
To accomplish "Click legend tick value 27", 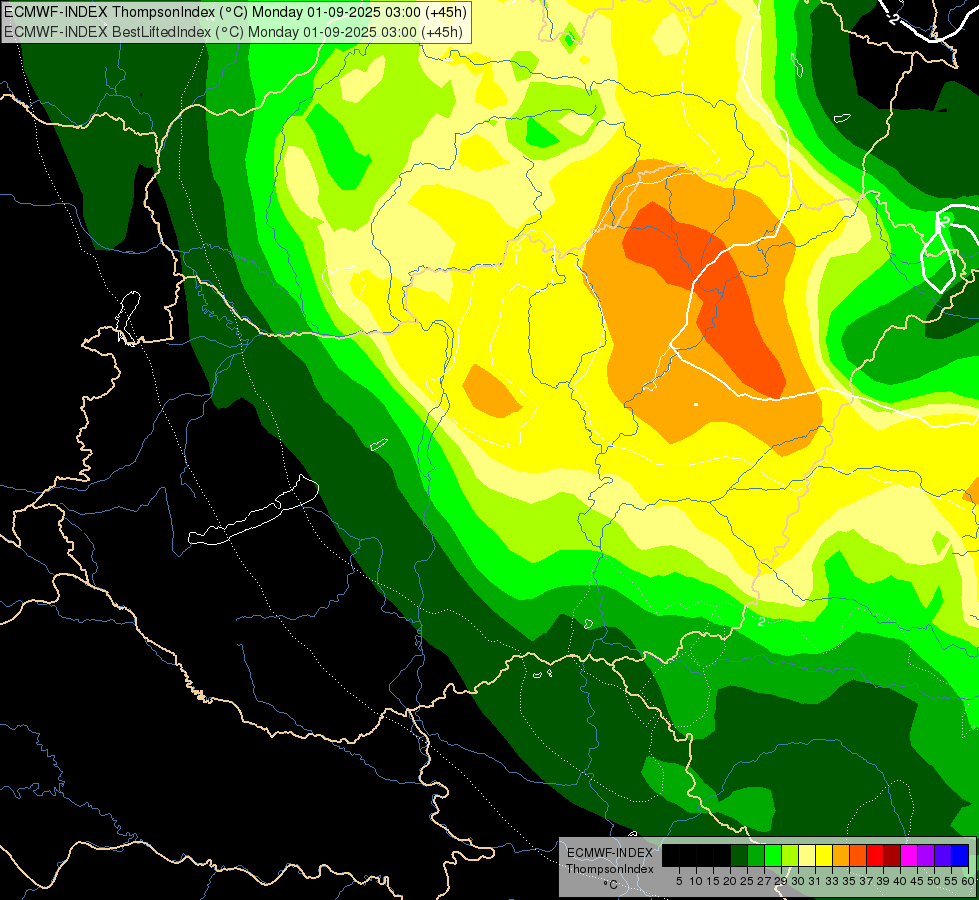I will [764, 881].
